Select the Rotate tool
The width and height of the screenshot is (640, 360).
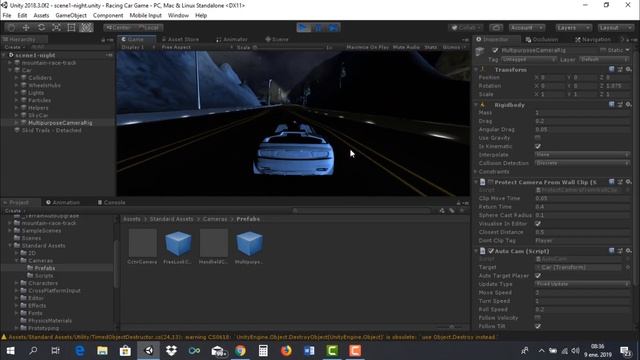click(41, 27)
